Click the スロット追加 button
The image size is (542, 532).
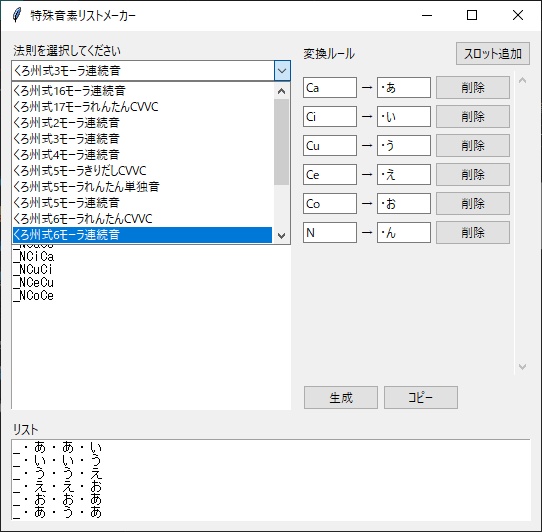tap(493, 54)
